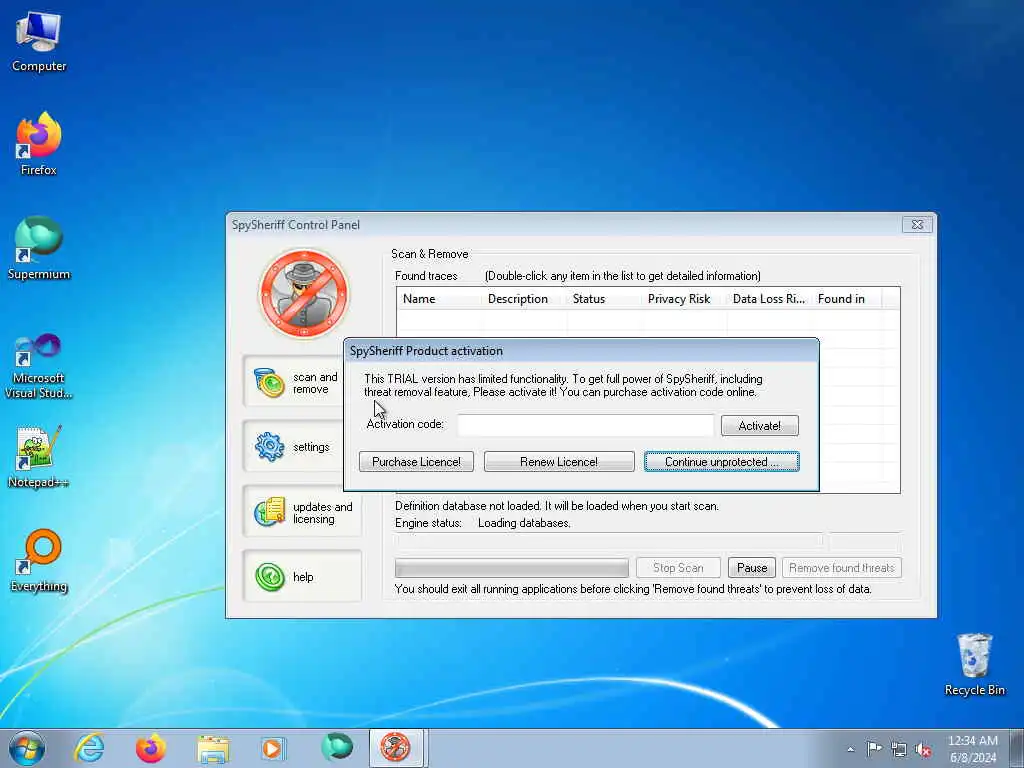Click the SpySheriff taskbar button
1024x768 pixels.
pos(396,748)
